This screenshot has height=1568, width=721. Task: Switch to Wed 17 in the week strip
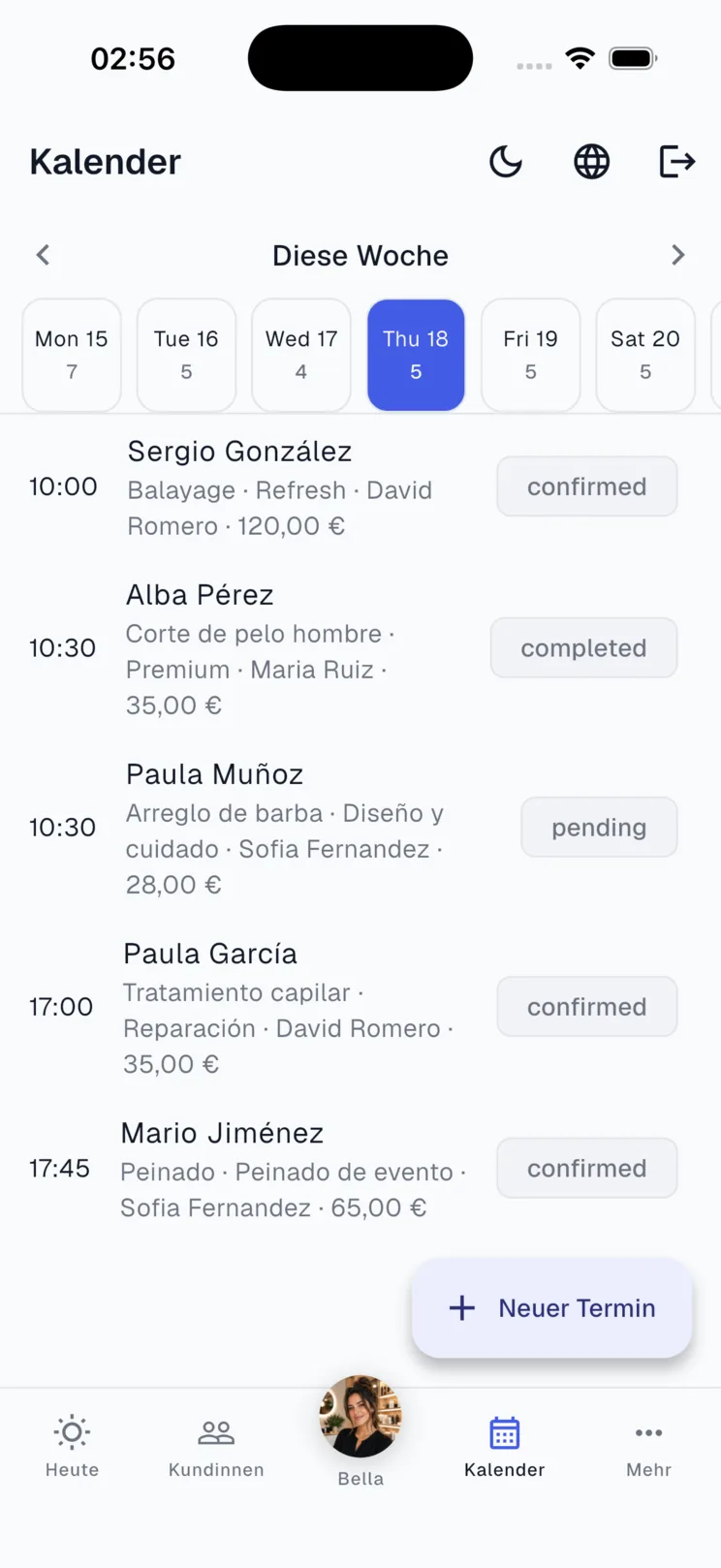301,355
